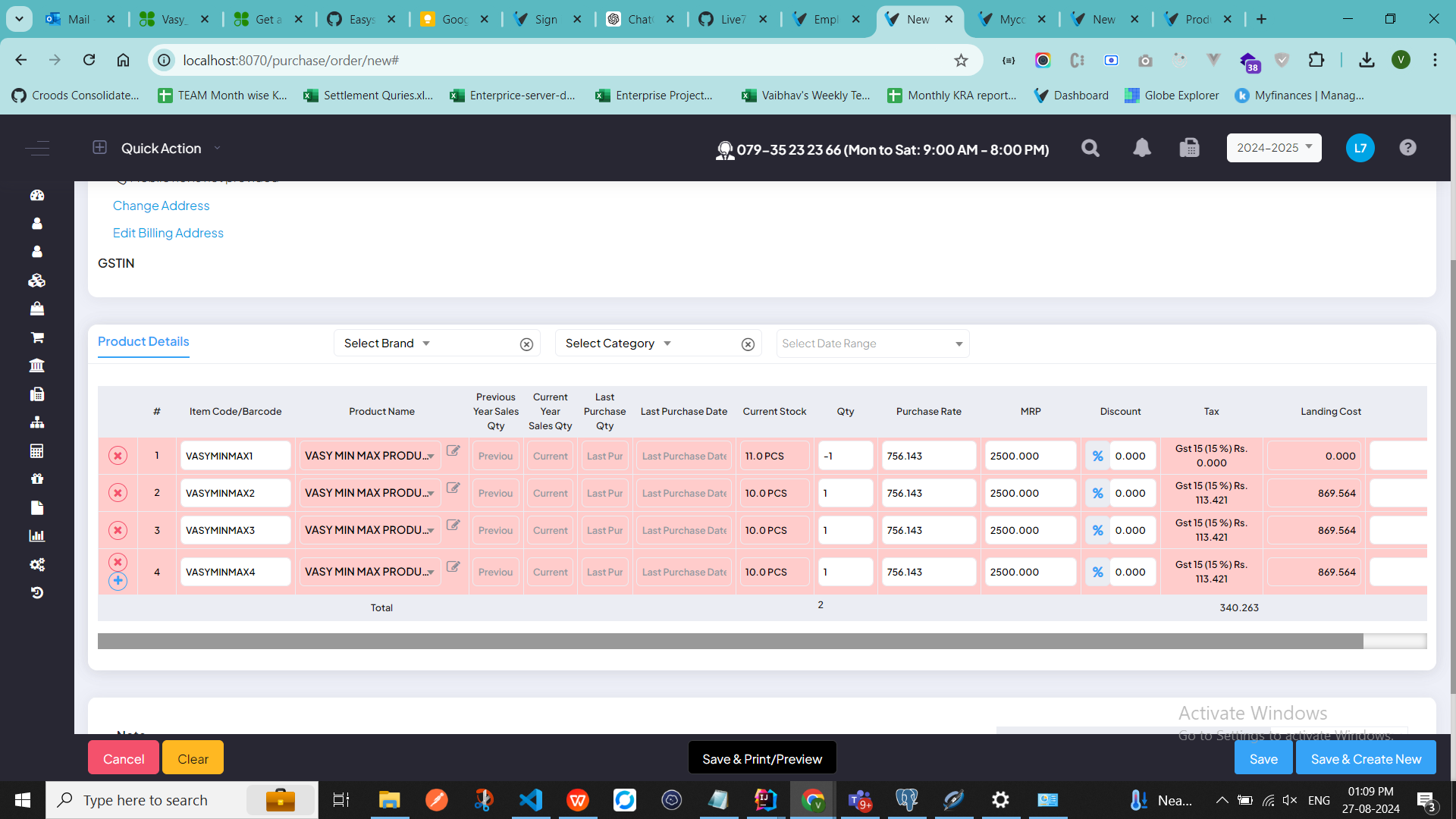The width and height of the screenshot is (1456, 819).
Task: Switch to the Mail browser tab
Action: [x=79, y=19]
